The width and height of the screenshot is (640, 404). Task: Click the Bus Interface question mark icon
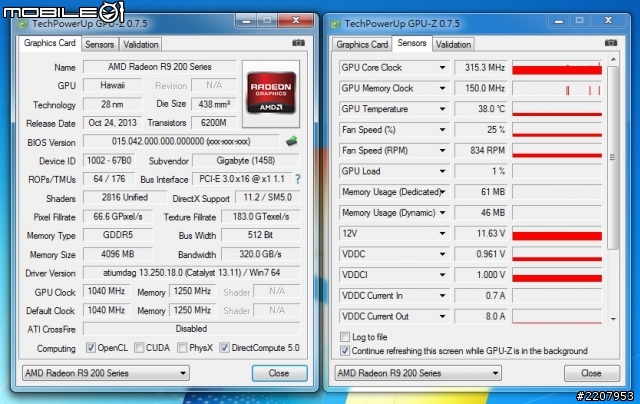[298, 179]
